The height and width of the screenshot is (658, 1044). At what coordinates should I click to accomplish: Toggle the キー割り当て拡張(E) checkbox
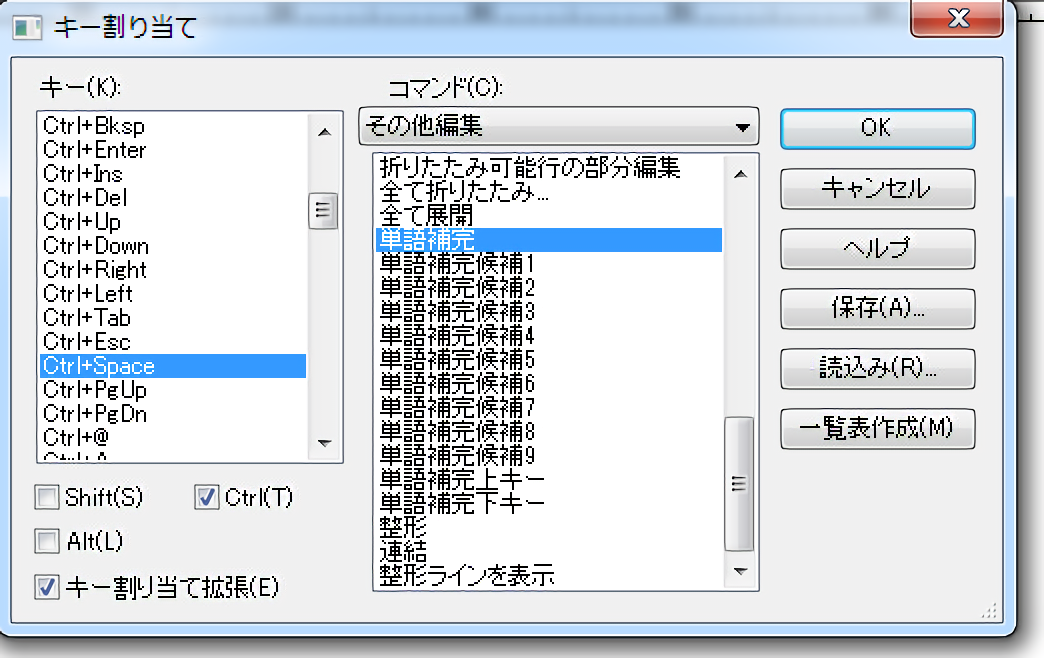pos(48,587)
